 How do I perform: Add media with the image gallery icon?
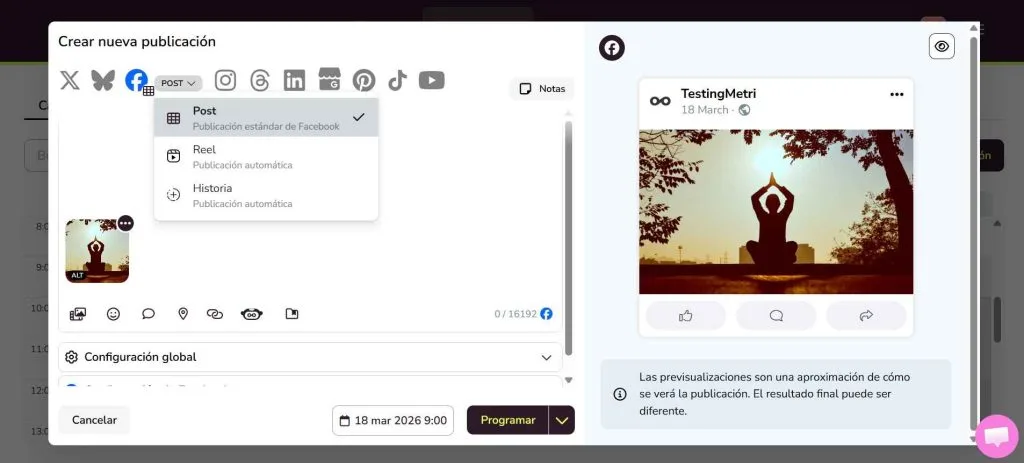coord(78,314)
